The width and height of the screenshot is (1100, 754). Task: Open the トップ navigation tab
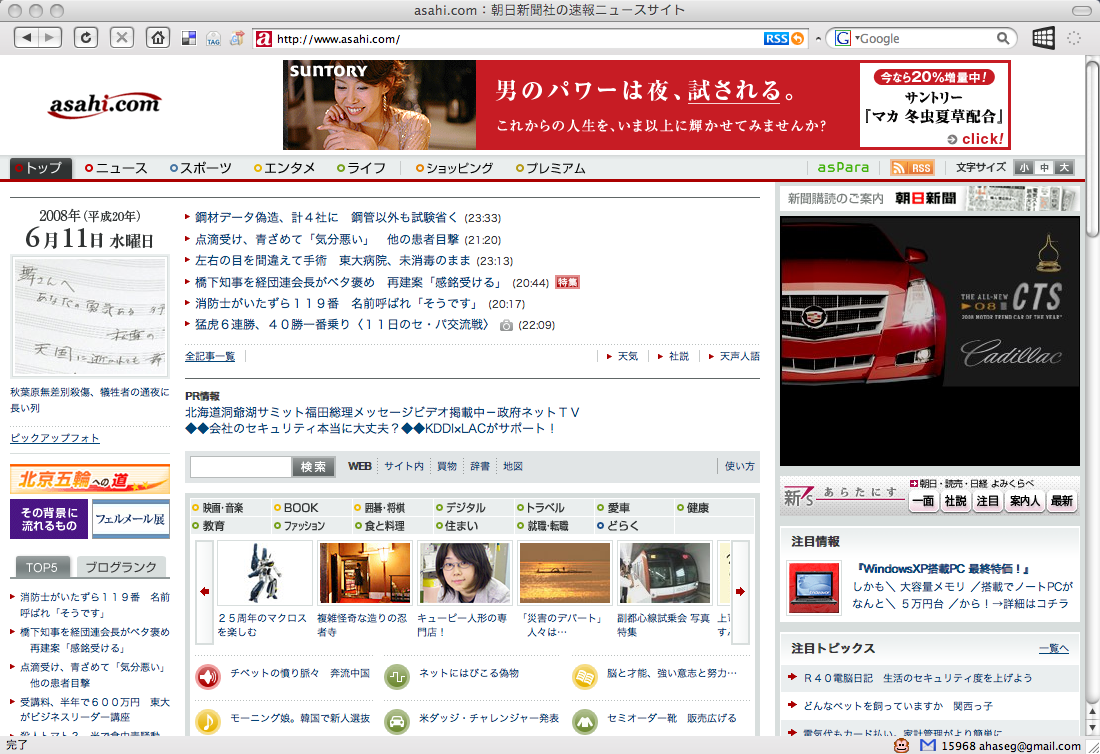pyautogui.click(x=41, y=168)
